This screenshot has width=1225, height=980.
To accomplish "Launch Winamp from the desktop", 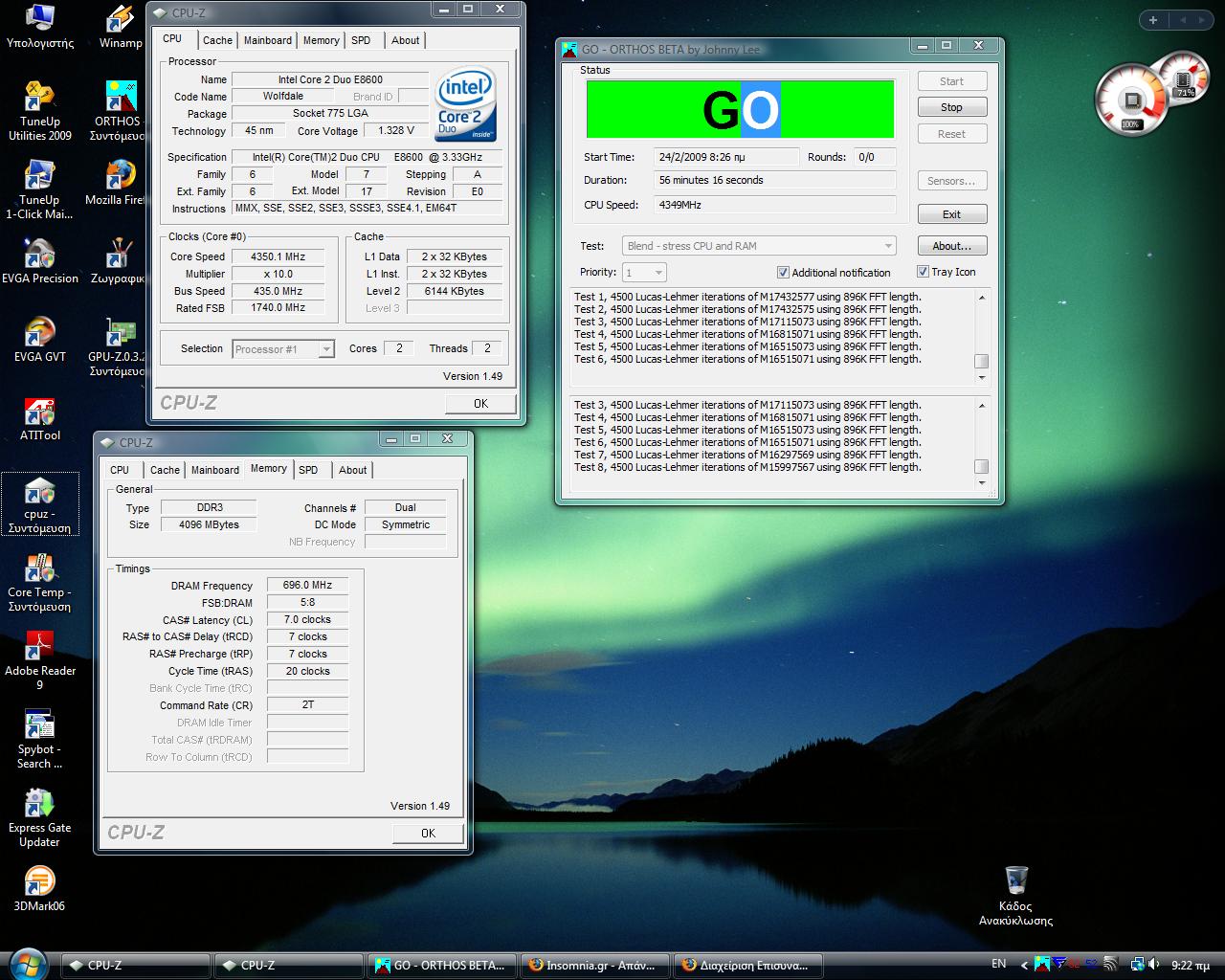I will click(x=121, y=26).
